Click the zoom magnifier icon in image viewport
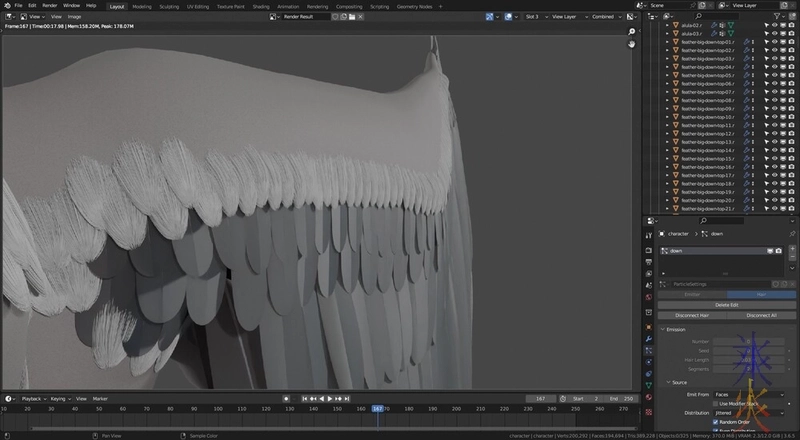Screen dimensions: 800x440 click(x=632, y=32)
